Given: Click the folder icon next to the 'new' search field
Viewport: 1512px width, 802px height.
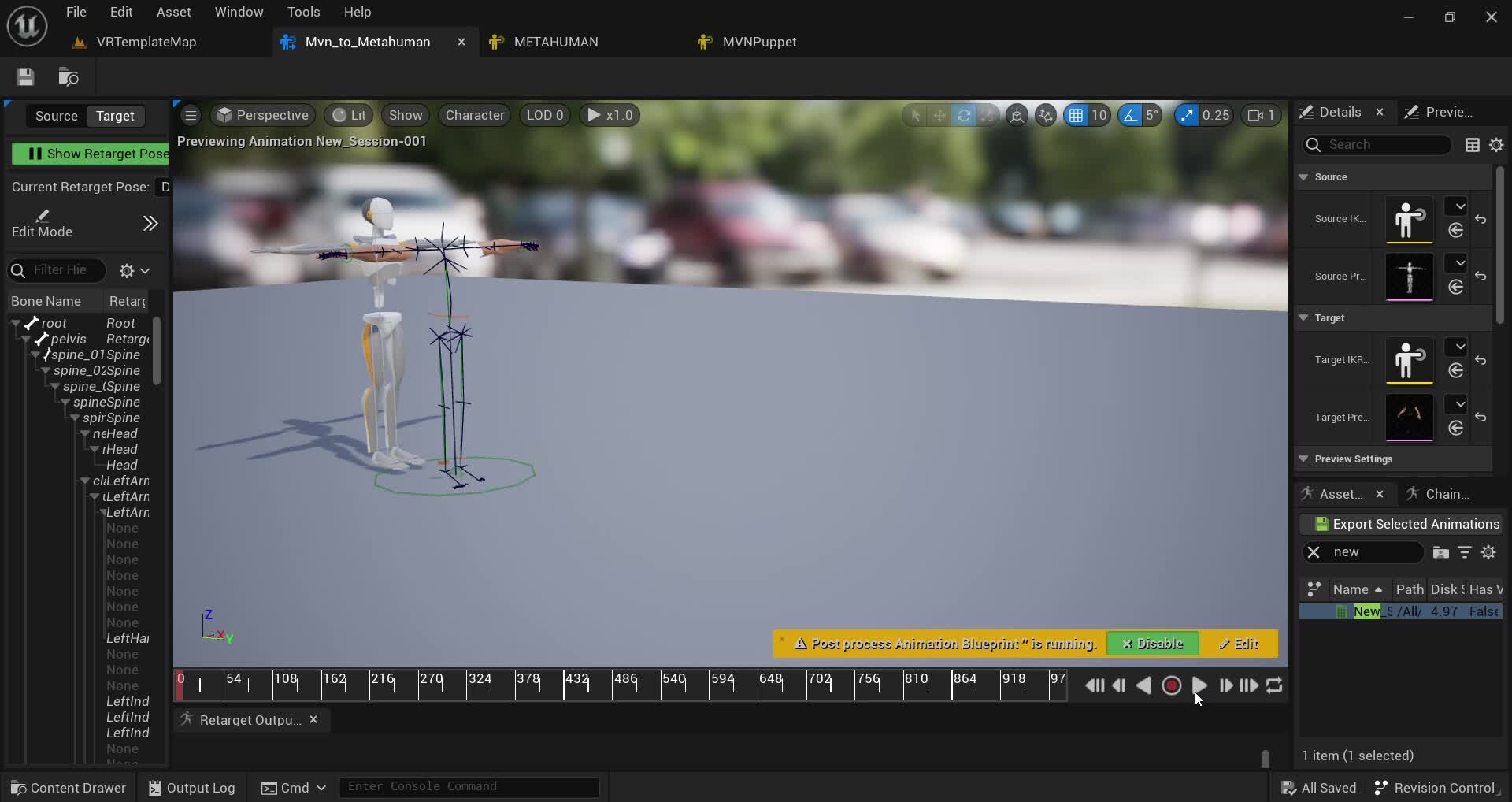Looking at the screenshot, I should click(1440, 552).
